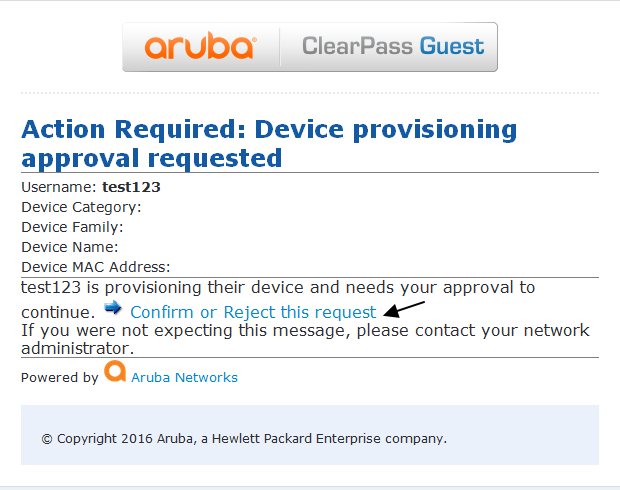The image size is (620, 490).
Task: Click the Device MAC Address label
Action: [96, 267]
